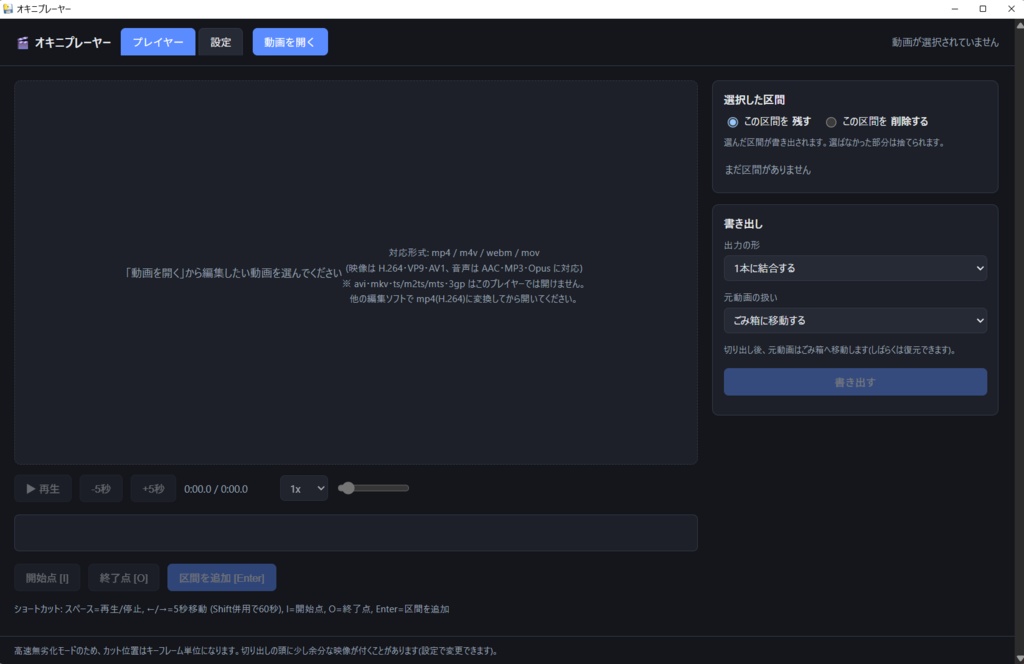The height and width of the screenshot is (664, 1024).
Task: Click the volume slider handle
Action: pyautogui.click(x=347, y=488)
